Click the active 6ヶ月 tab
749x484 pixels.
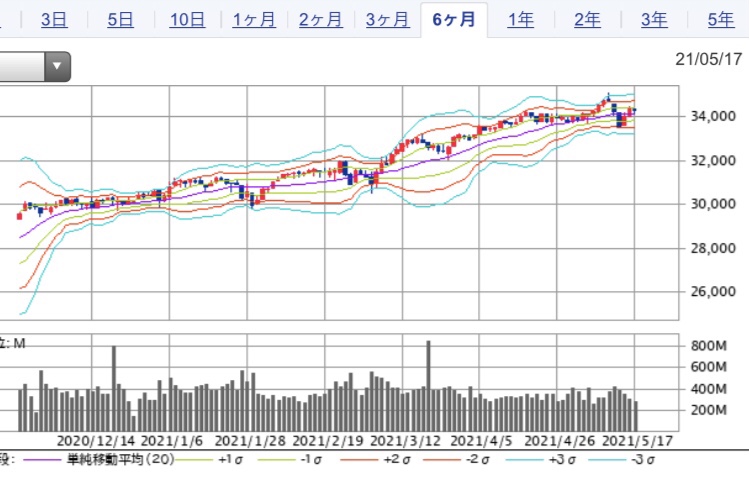point(454,20)
